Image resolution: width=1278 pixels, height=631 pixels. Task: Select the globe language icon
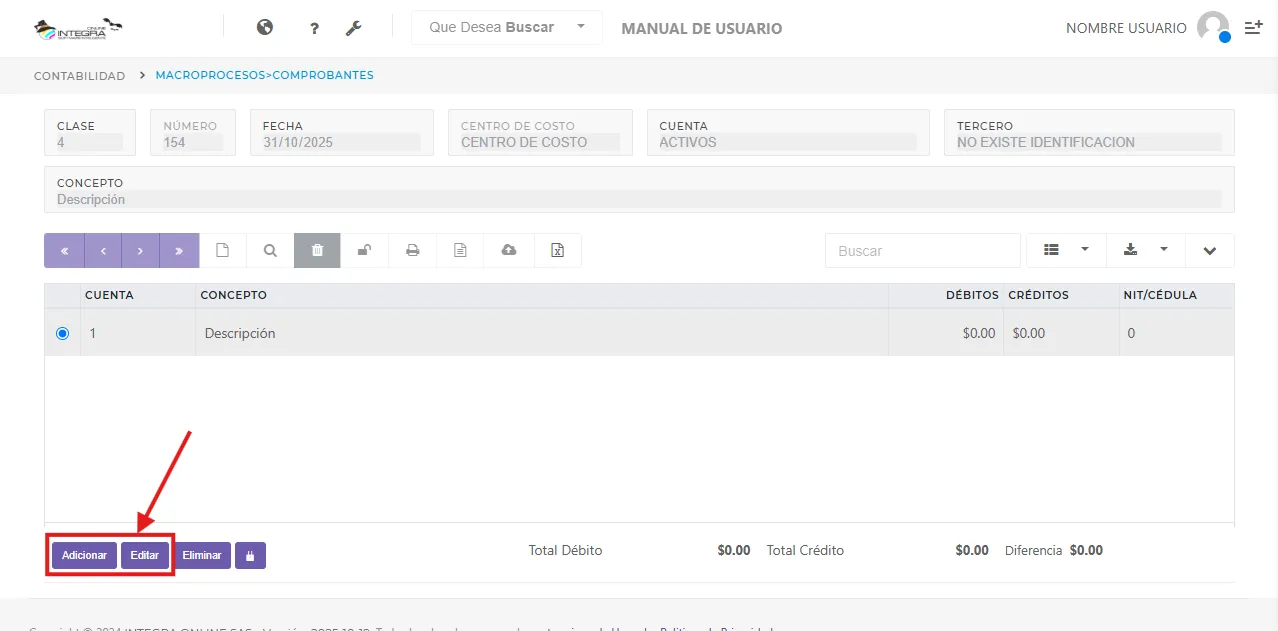tap(264, 27)
